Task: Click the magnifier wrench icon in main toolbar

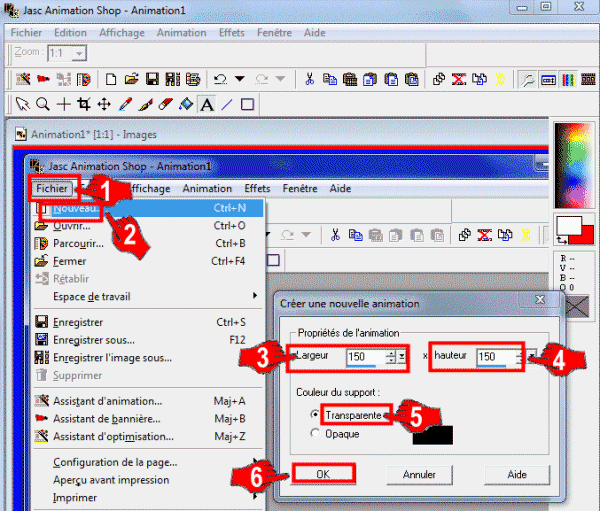Action: click(528, 80)
